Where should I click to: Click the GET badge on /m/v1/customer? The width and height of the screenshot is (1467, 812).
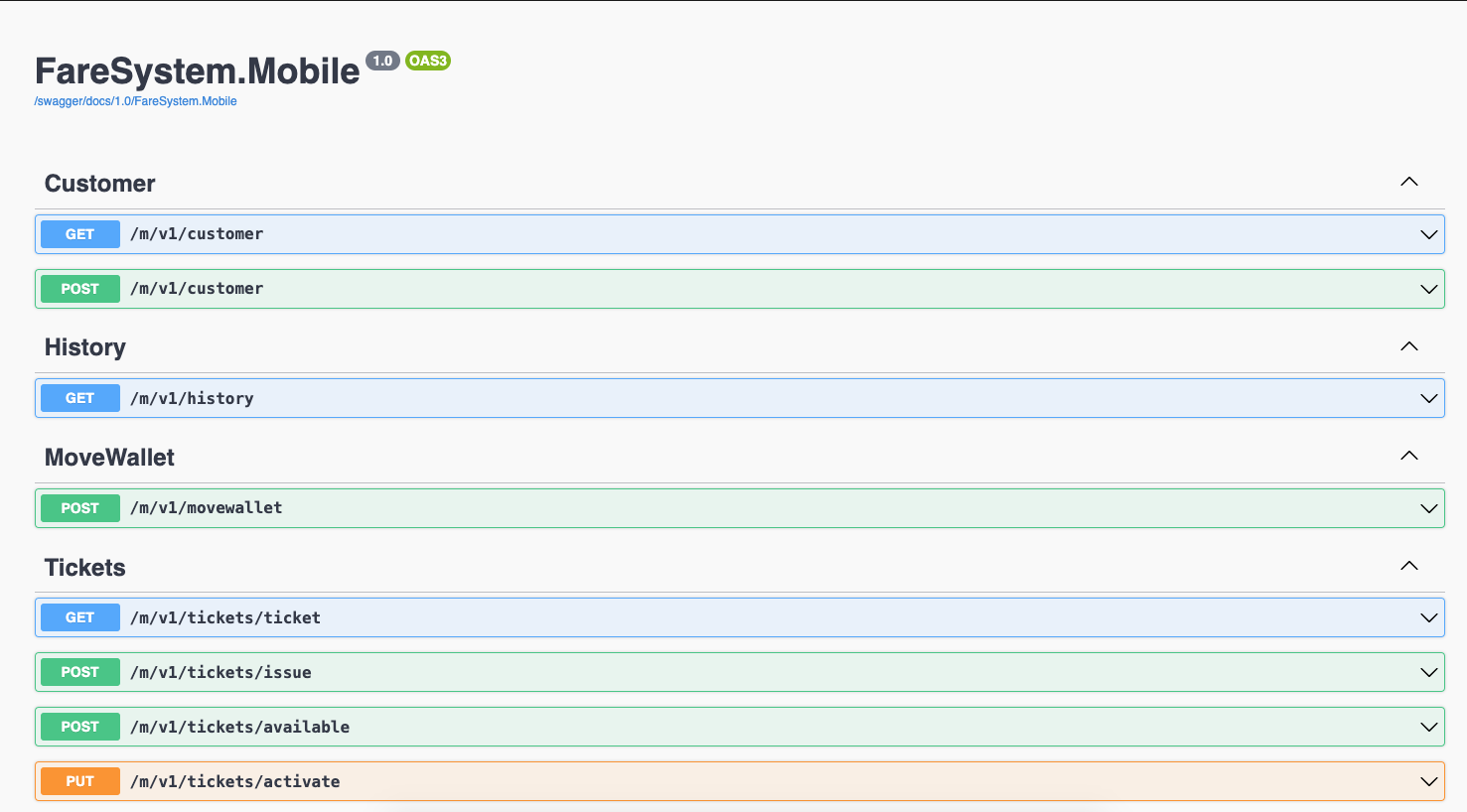tap(79, 234)
